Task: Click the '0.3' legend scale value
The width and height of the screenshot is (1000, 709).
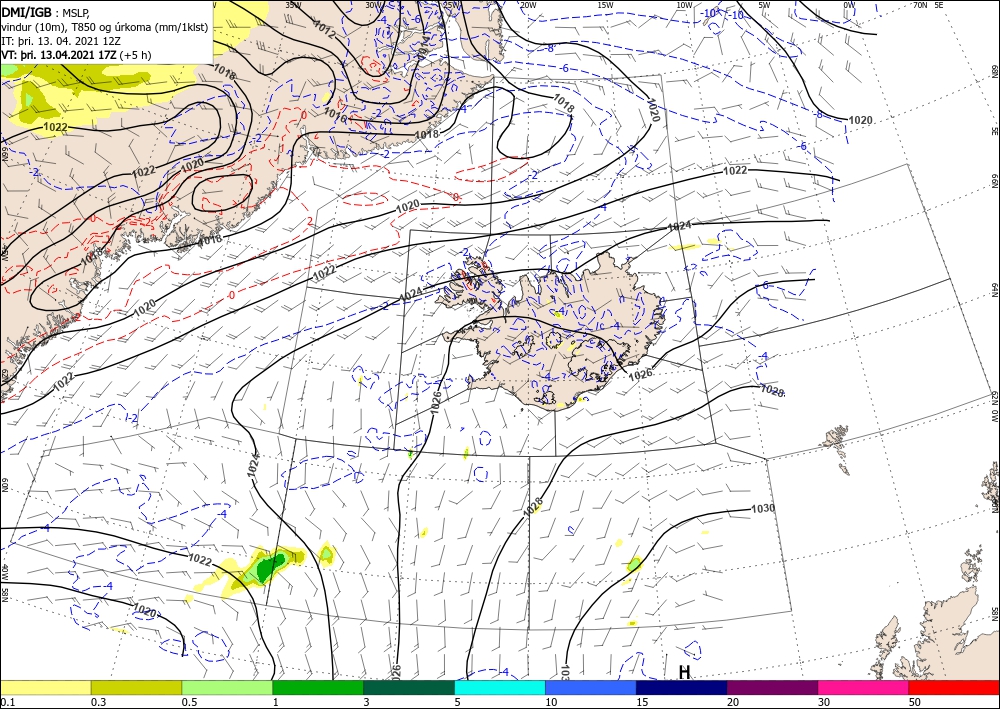Action: pos(98,702)
